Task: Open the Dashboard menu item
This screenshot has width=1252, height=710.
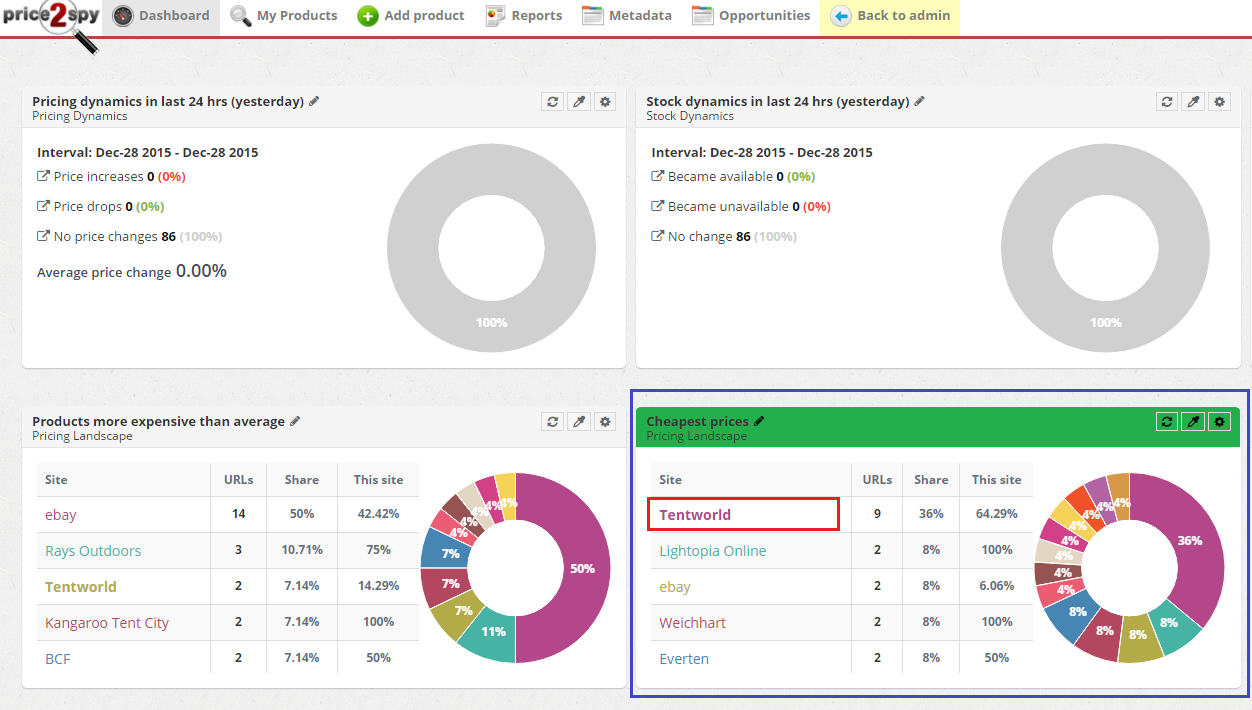Action: 162,16
